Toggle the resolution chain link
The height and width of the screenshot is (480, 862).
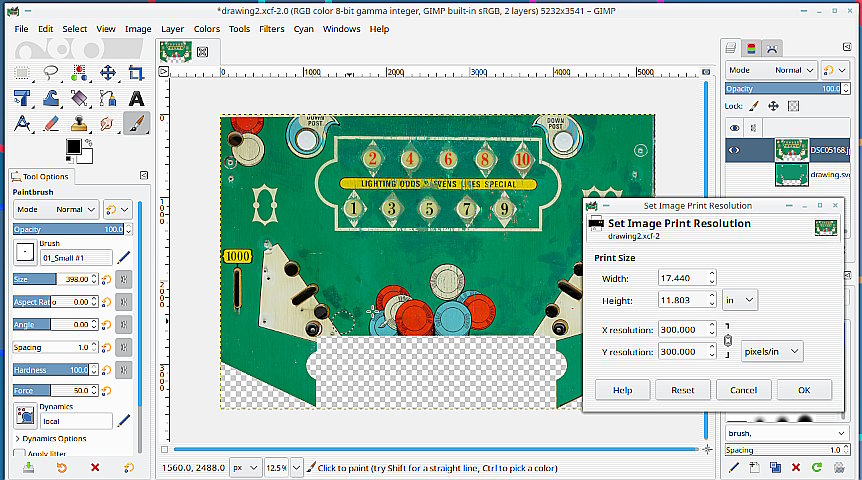click(728, 340)
